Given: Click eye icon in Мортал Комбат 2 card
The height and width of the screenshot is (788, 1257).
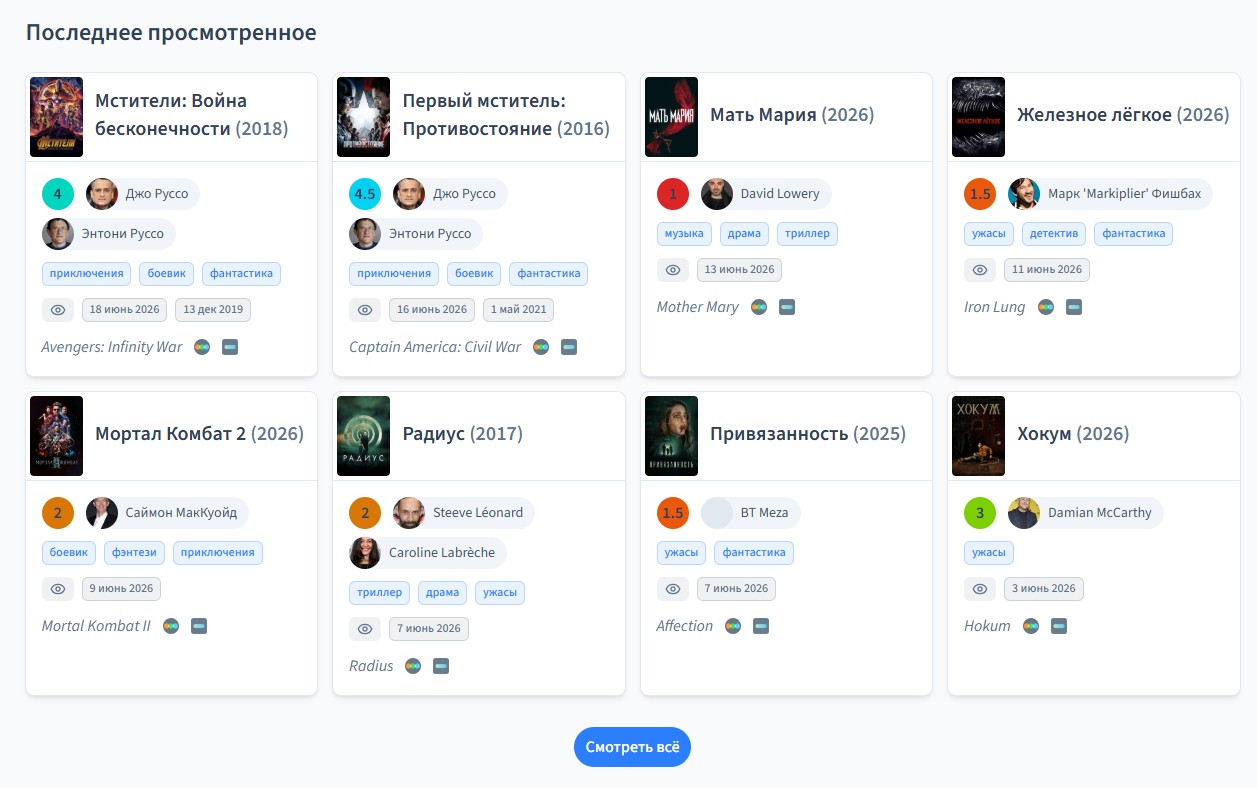Looking at the screenshot, I should click(x=58, y=589).
